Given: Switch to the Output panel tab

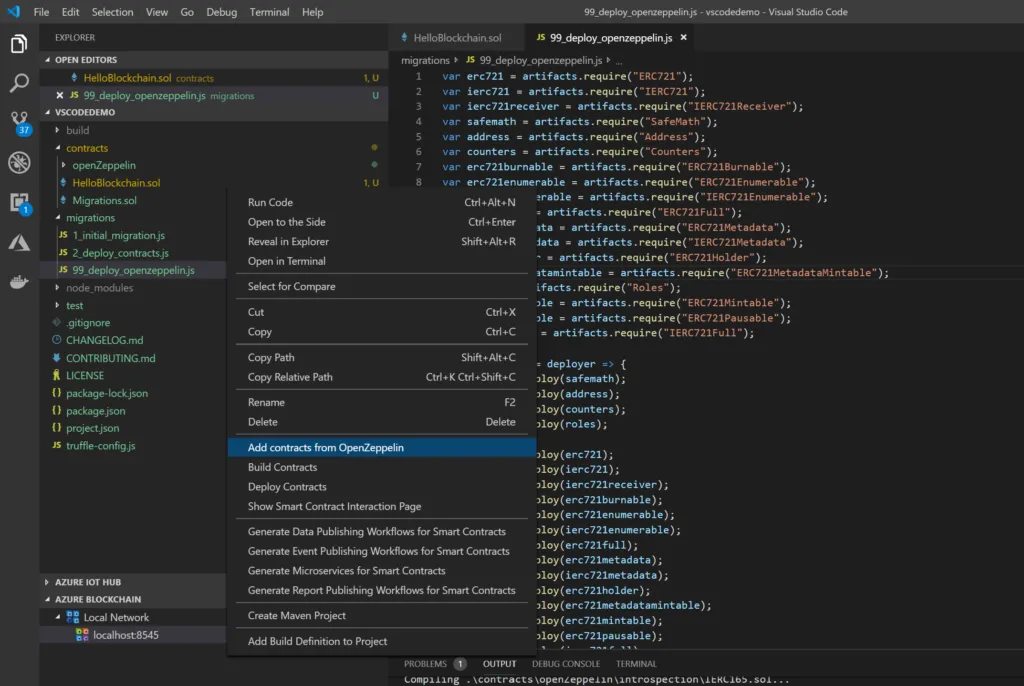Looking at the screenshot, I should click(x=499, y=664).
